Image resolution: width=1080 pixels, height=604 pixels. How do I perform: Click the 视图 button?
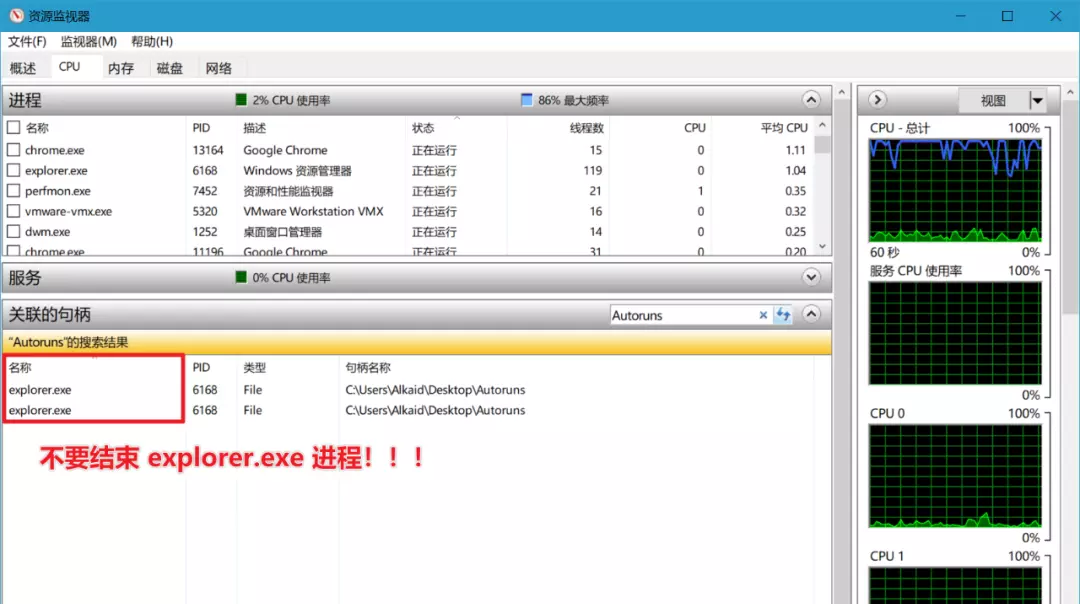point(993,101)
